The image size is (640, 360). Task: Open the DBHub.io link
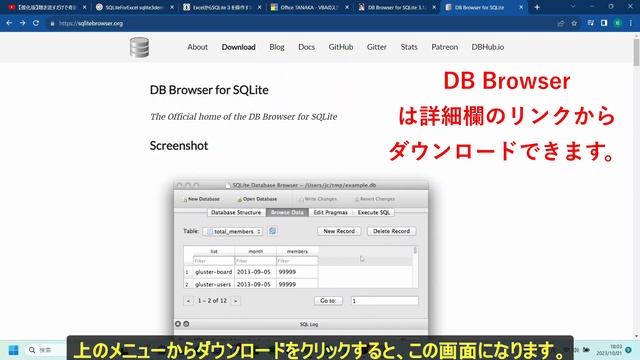488,47
